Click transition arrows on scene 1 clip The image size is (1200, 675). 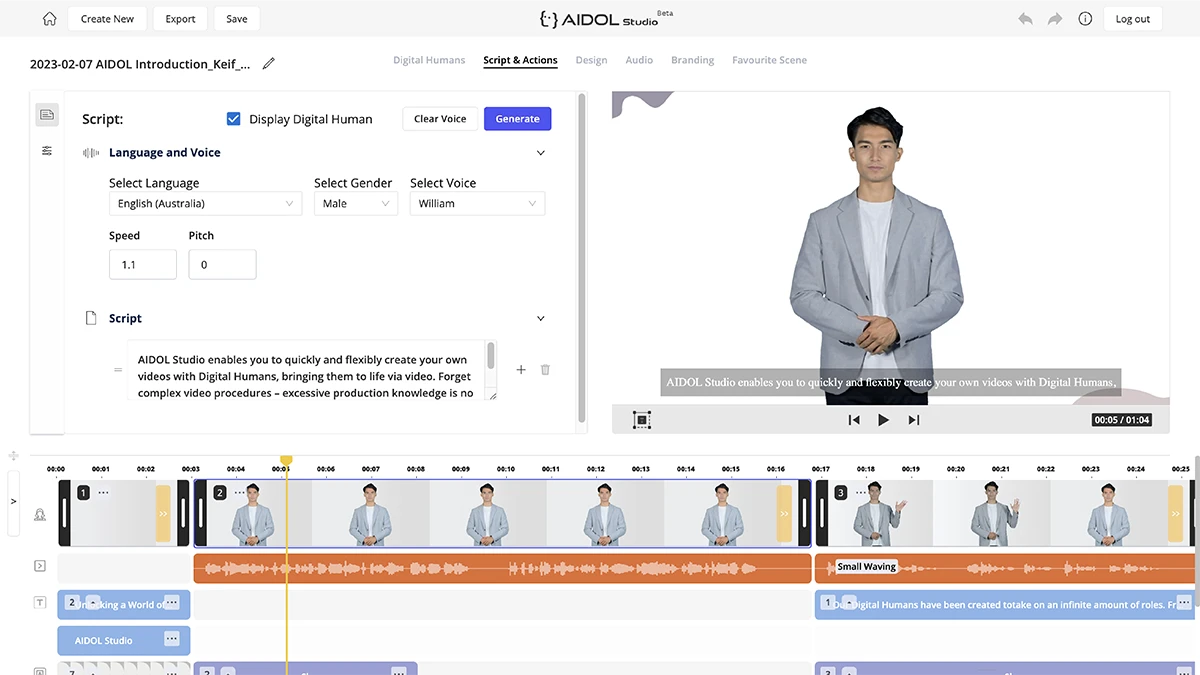tap(163, 513)
